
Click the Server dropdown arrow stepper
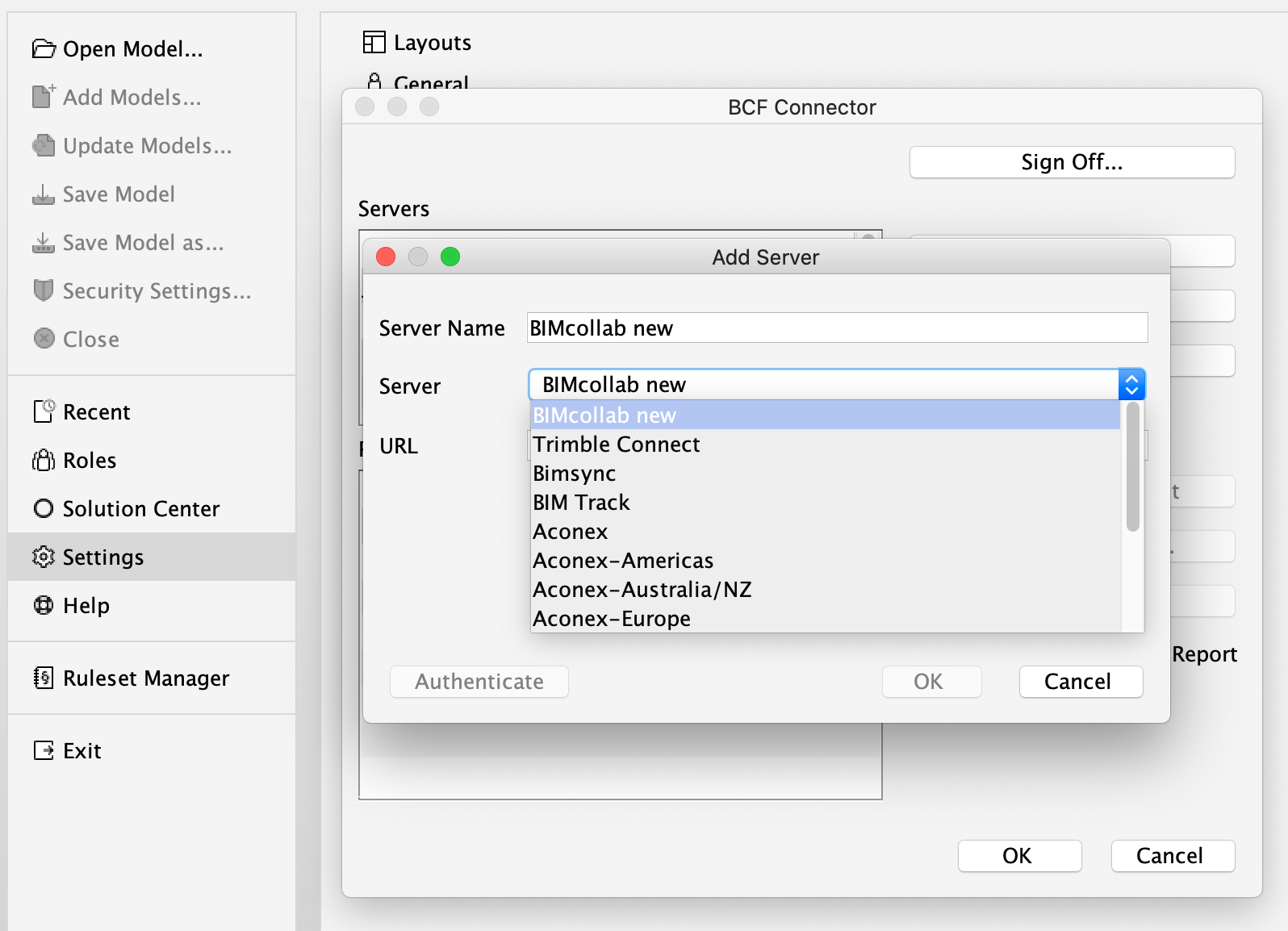(x=1131, y=385)
